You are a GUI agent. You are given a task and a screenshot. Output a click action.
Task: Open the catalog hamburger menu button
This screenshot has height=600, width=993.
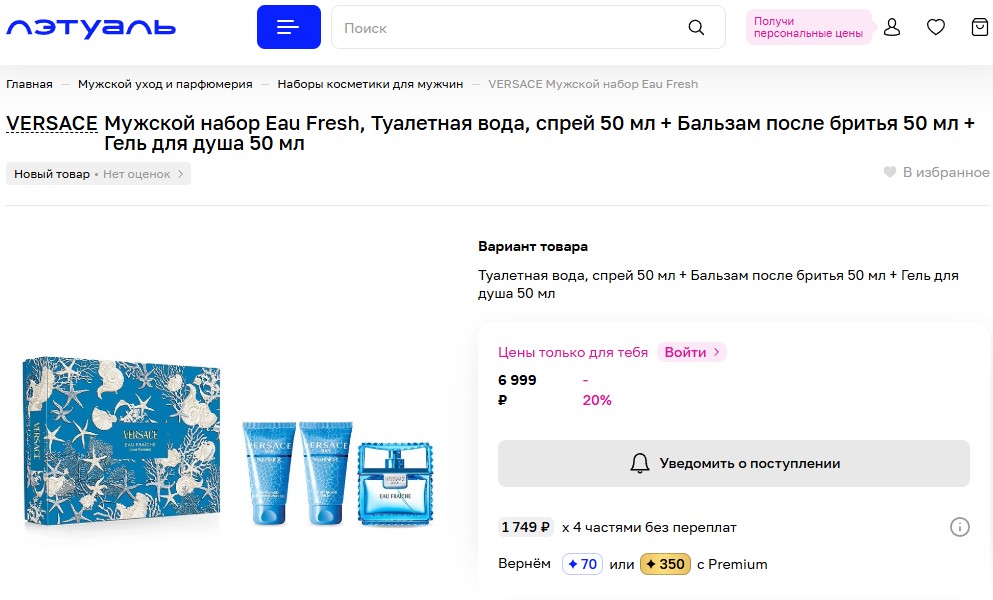click(288, 27)
